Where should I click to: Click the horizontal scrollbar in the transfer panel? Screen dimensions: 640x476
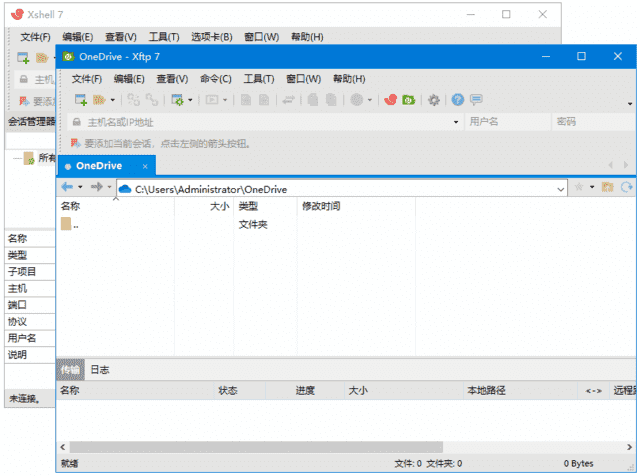tap(300, 446)
